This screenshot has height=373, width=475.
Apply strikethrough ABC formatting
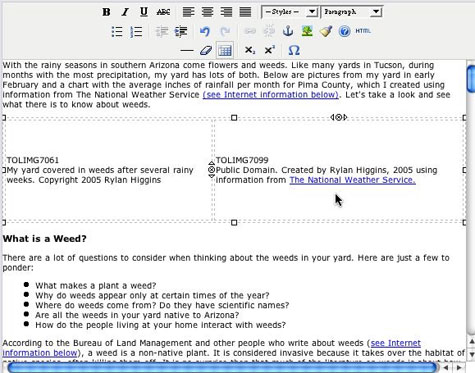tap(163, 12)
